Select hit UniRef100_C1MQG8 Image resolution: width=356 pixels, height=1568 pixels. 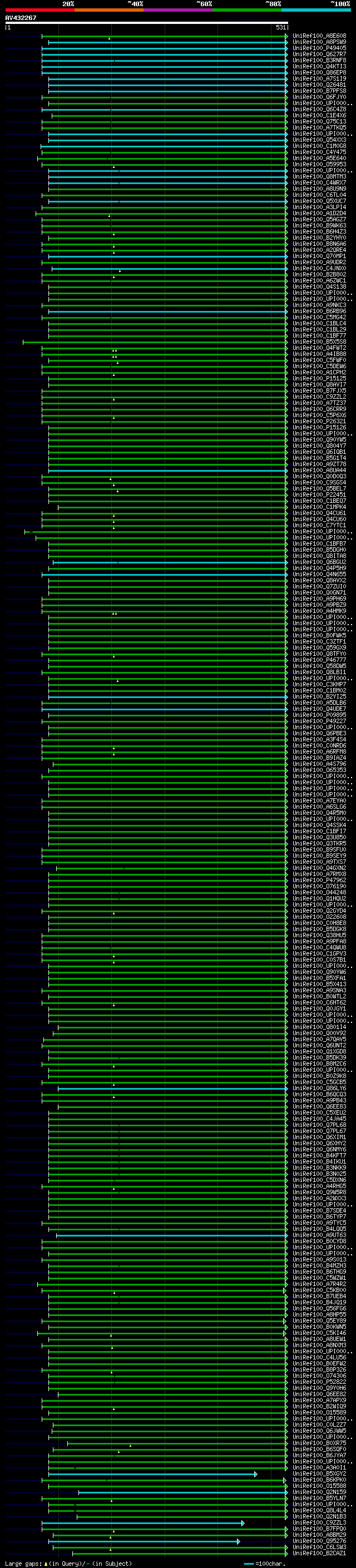319,146
